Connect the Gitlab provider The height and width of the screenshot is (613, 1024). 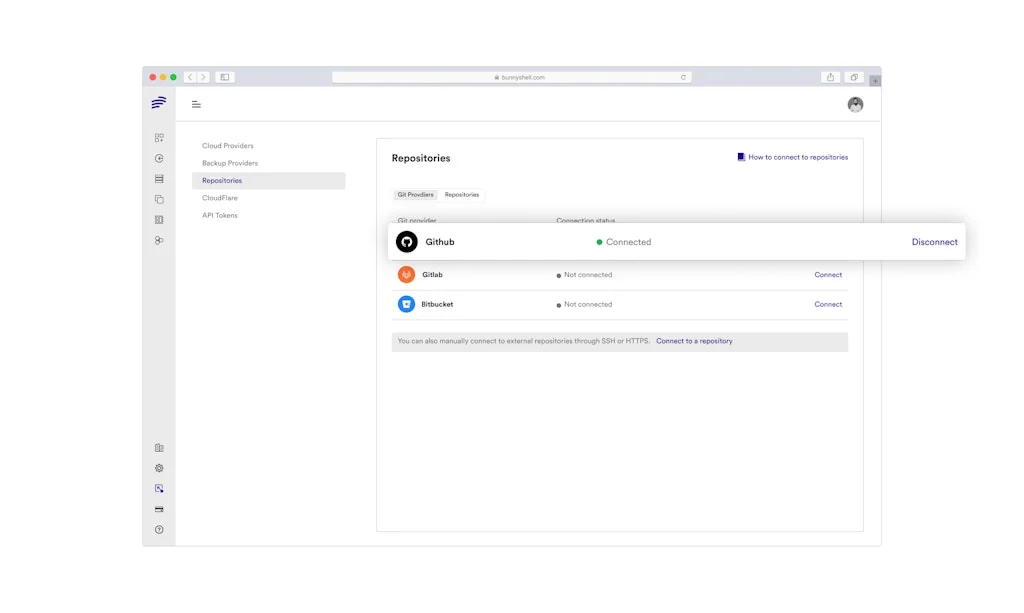pos(828,275)
